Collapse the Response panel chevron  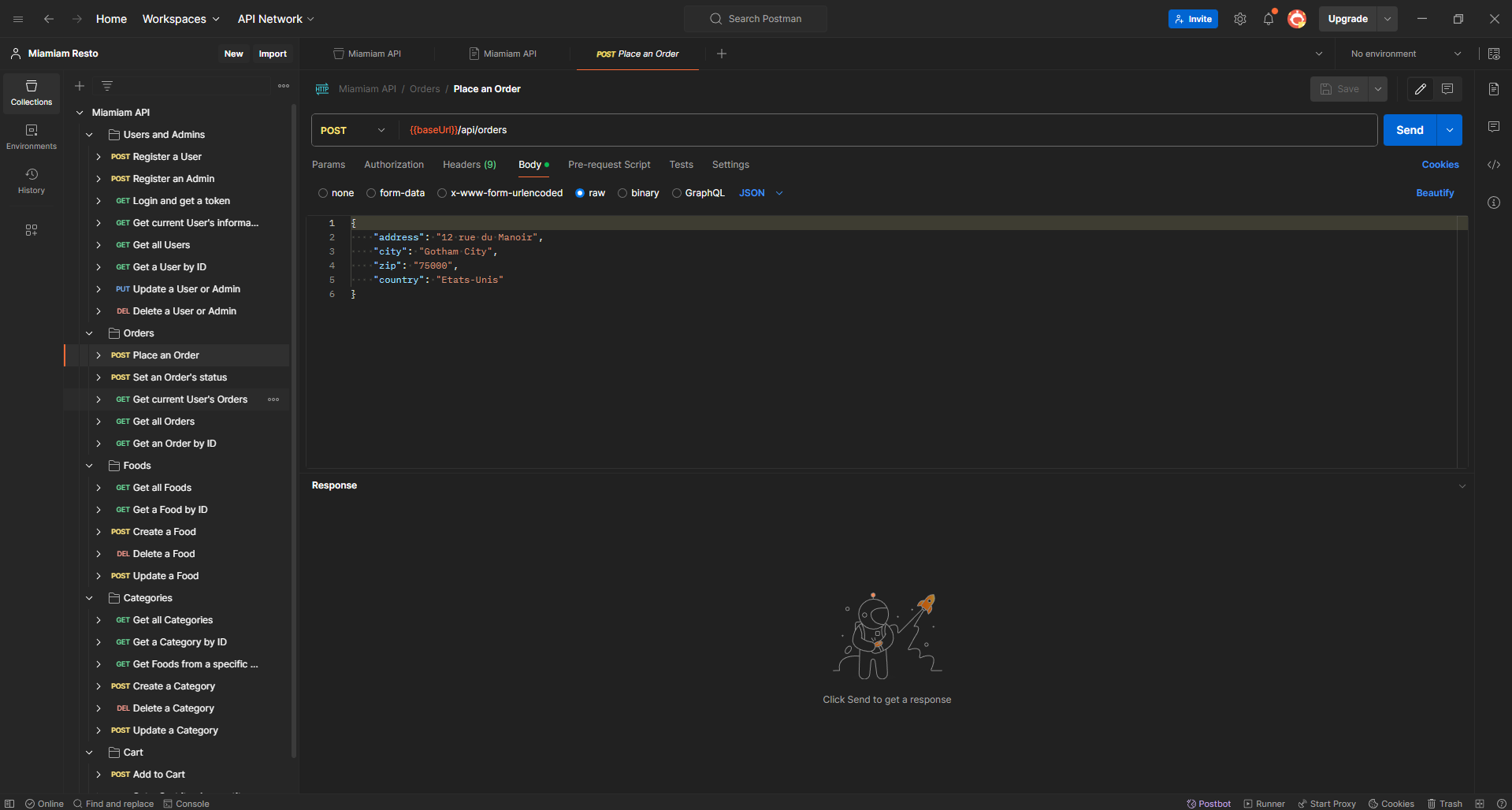tap(1462, 486)
